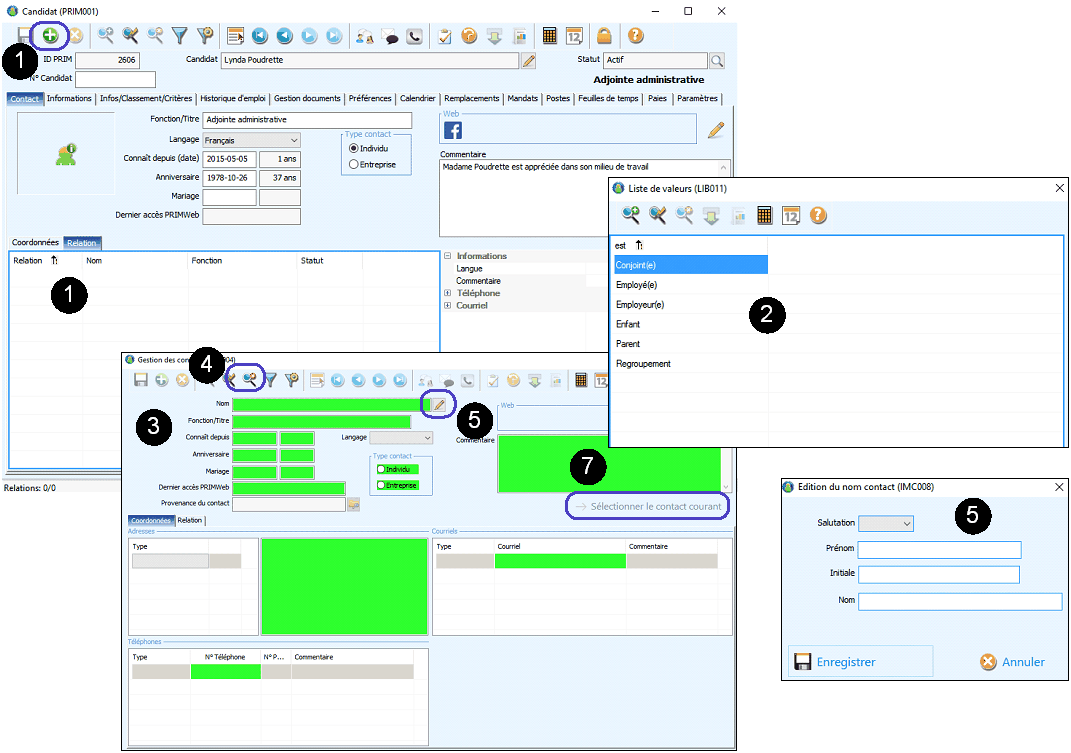The image size is (1071, 753).
Task: Click the padlock icon in toolbar
Action: (x=604, y=35)
